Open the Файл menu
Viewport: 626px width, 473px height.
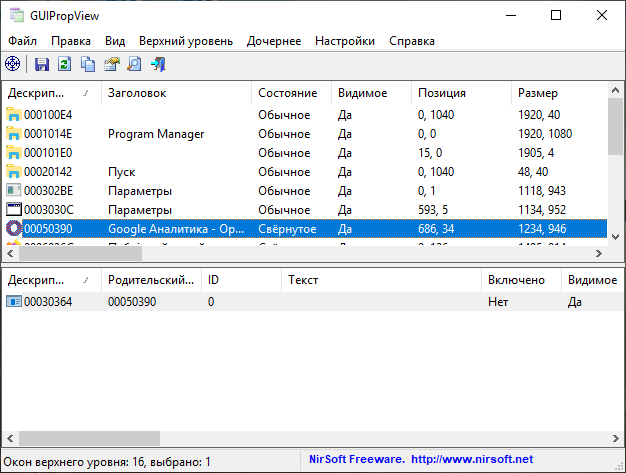(x=22, y=41)
